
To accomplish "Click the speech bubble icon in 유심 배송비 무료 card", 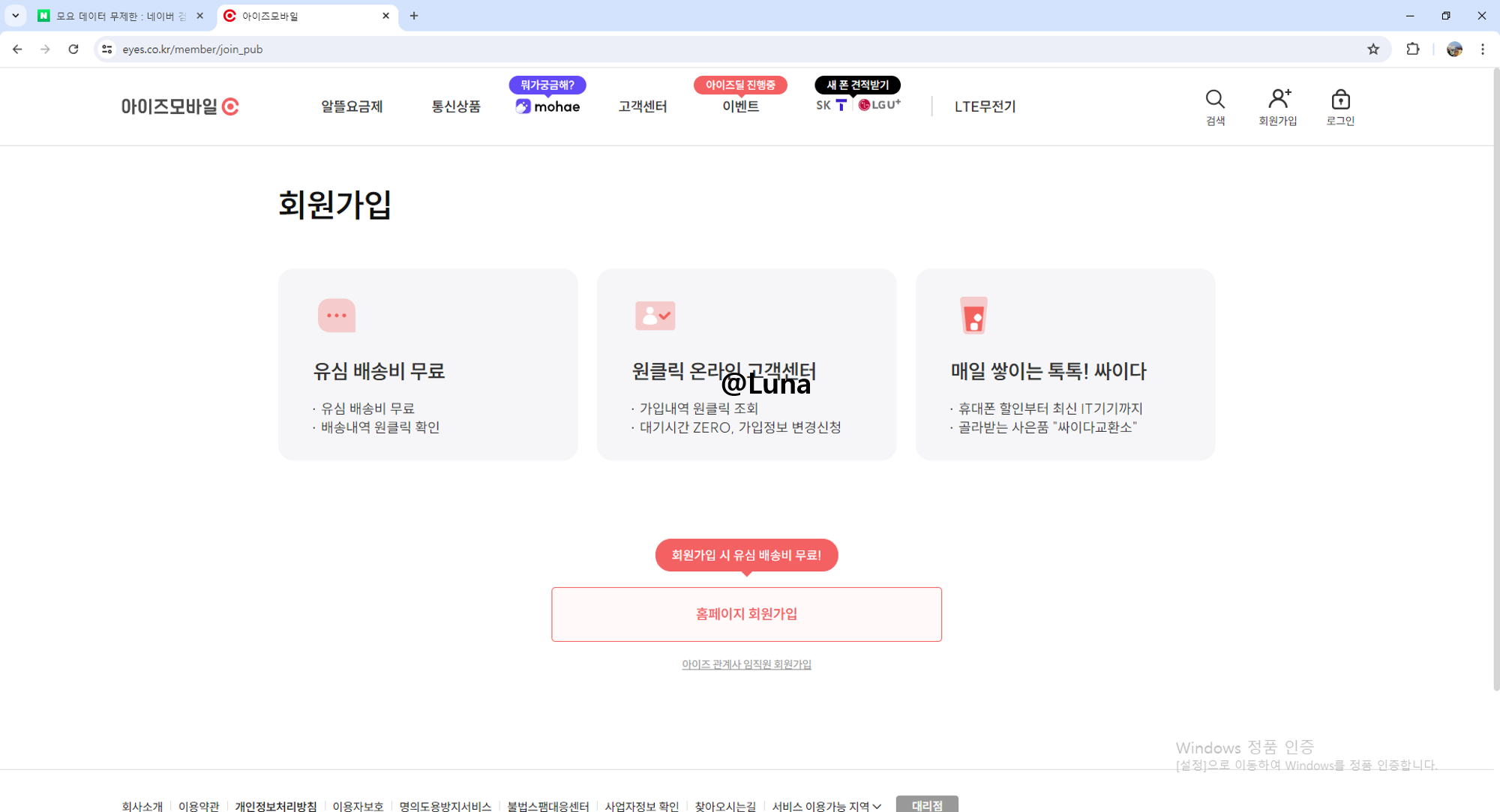I will pyautogui.click(x=337, y=316).
